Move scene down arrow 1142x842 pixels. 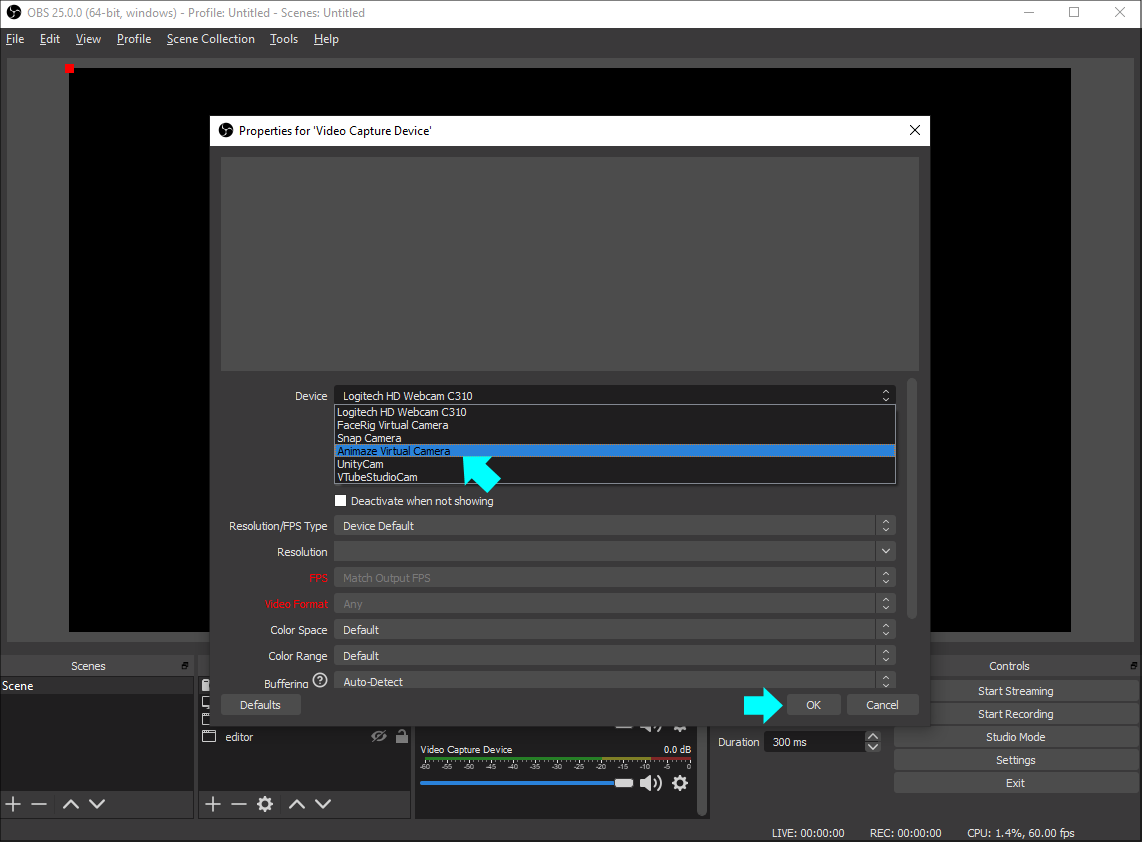(x=97, y=803)
